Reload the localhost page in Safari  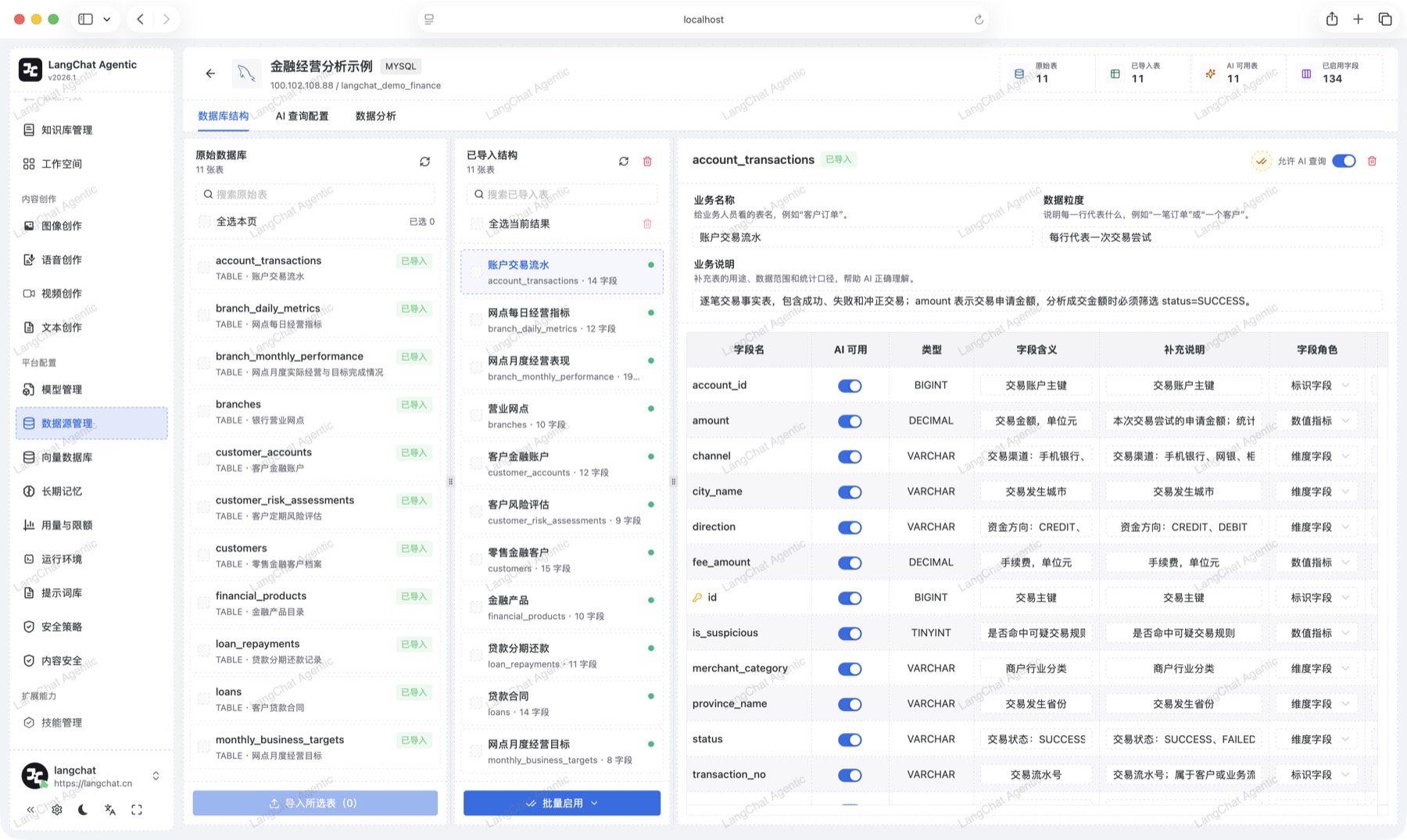[x=979, y=20]
